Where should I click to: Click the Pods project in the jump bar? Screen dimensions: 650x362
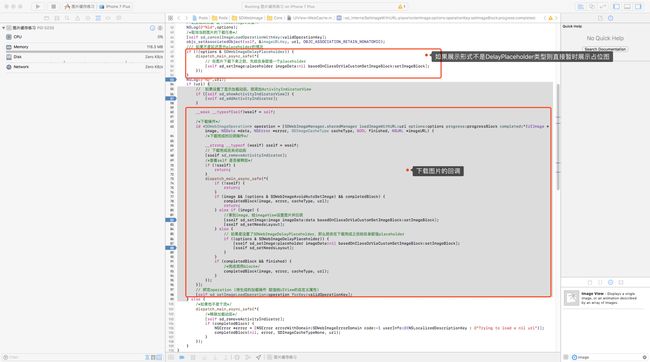coord(200,18)
